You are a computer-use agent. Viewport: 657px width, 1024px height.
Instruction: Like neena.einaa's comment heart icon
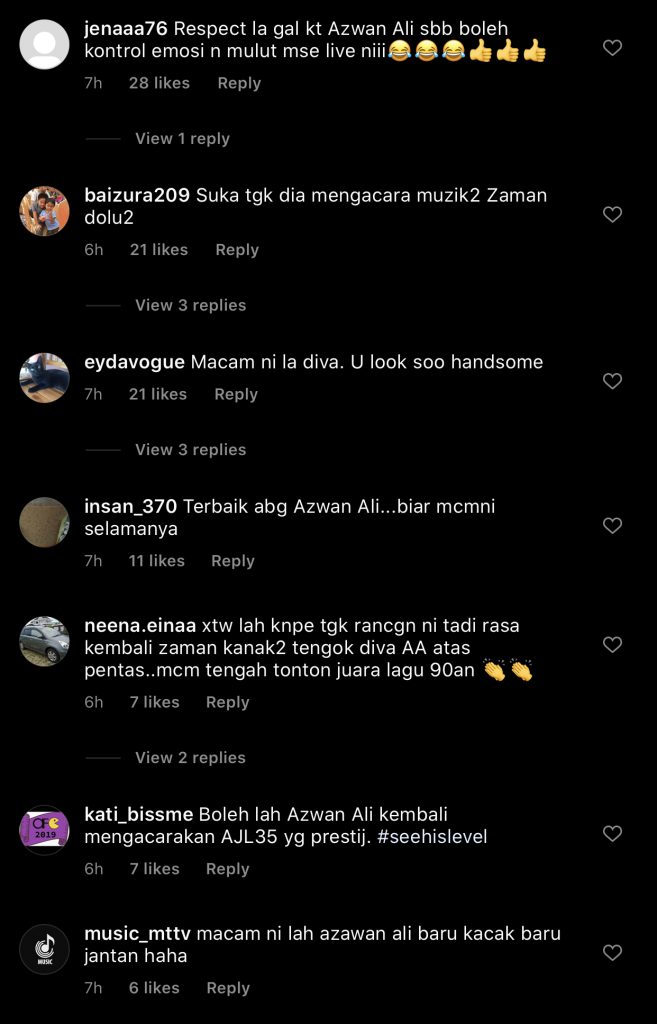coord(612,645)
